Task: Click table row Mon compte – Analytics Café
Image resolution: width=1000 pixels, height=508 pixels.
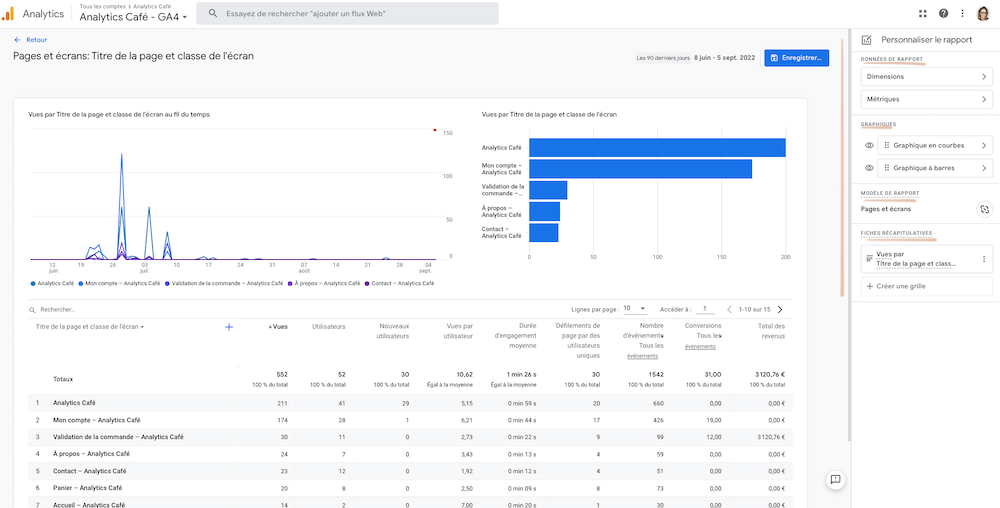Action: point(410,420)
